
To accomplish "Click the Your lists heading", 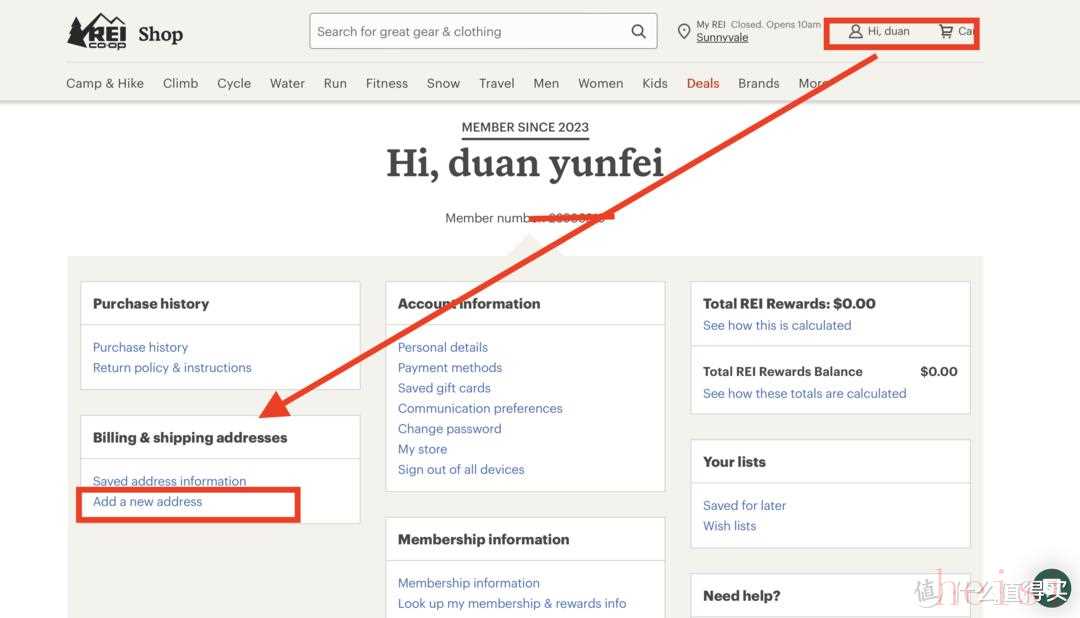I will tap(734, 462).
